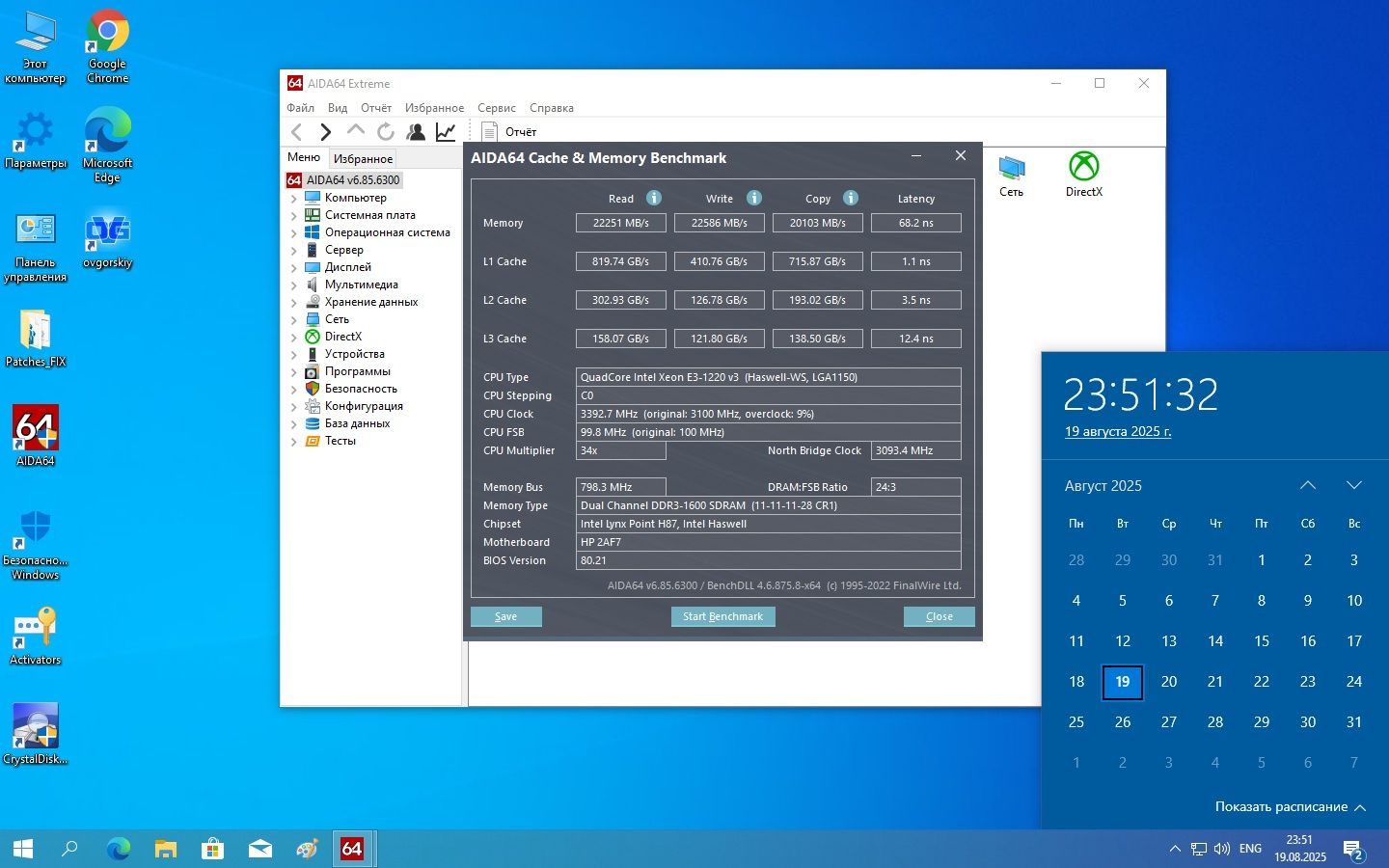Expand the Дисплей tree node
Image resolution: width=1389 pixels, height=868 pixels.
click(x=294, y=267)
